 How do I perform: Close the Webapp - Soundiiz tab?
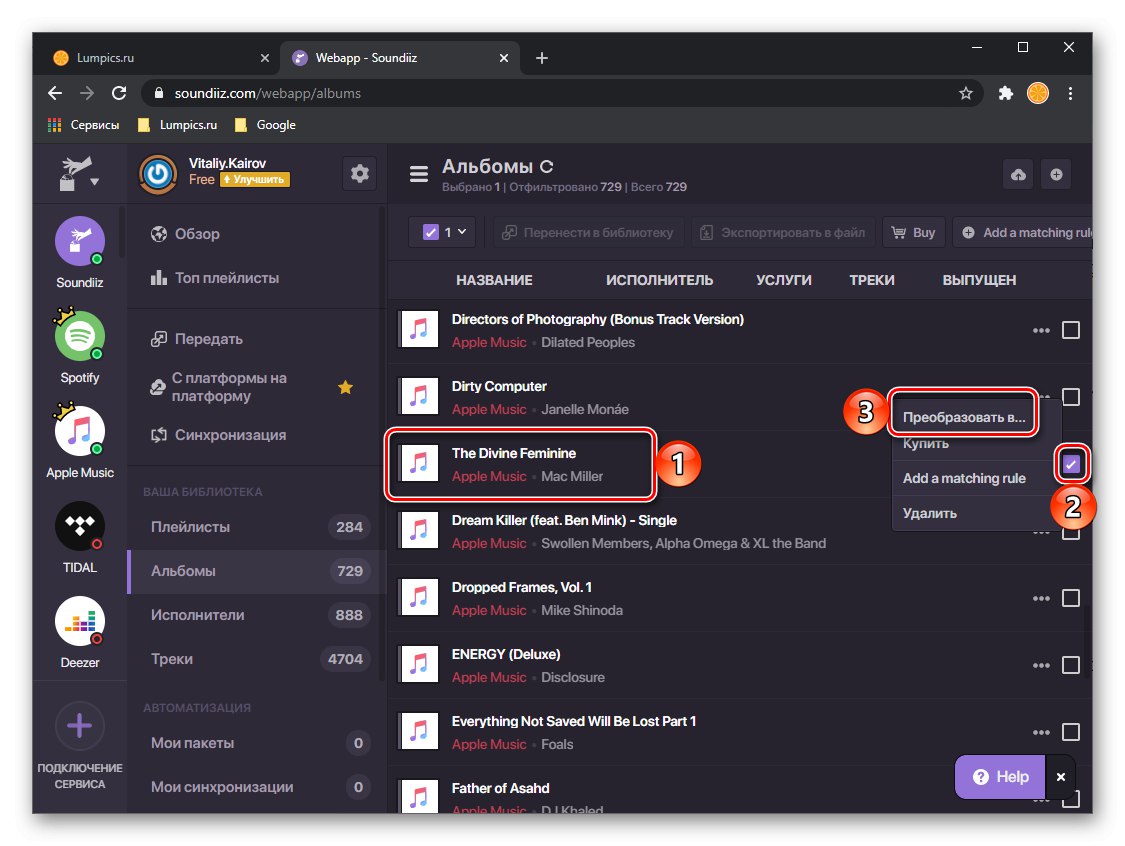coord(504,58)
